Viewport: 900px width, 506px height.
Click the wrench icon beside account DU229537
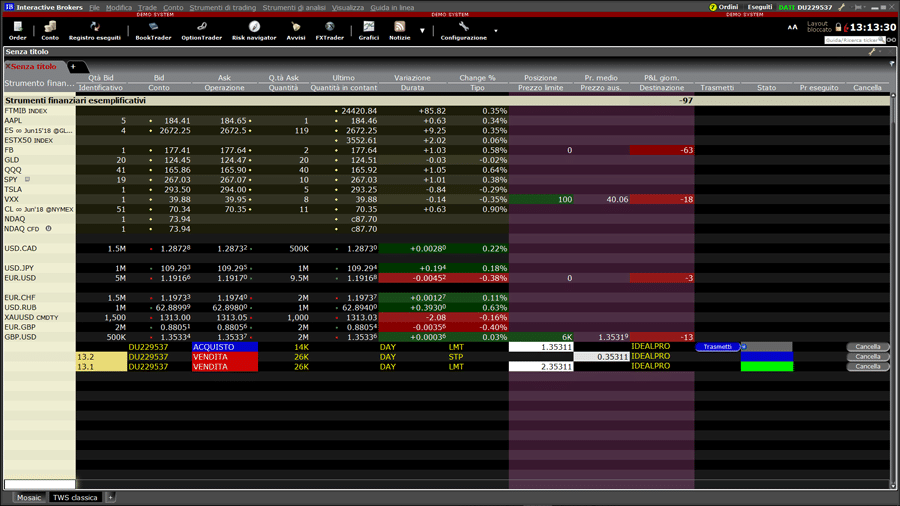click(x=841, y=7)
